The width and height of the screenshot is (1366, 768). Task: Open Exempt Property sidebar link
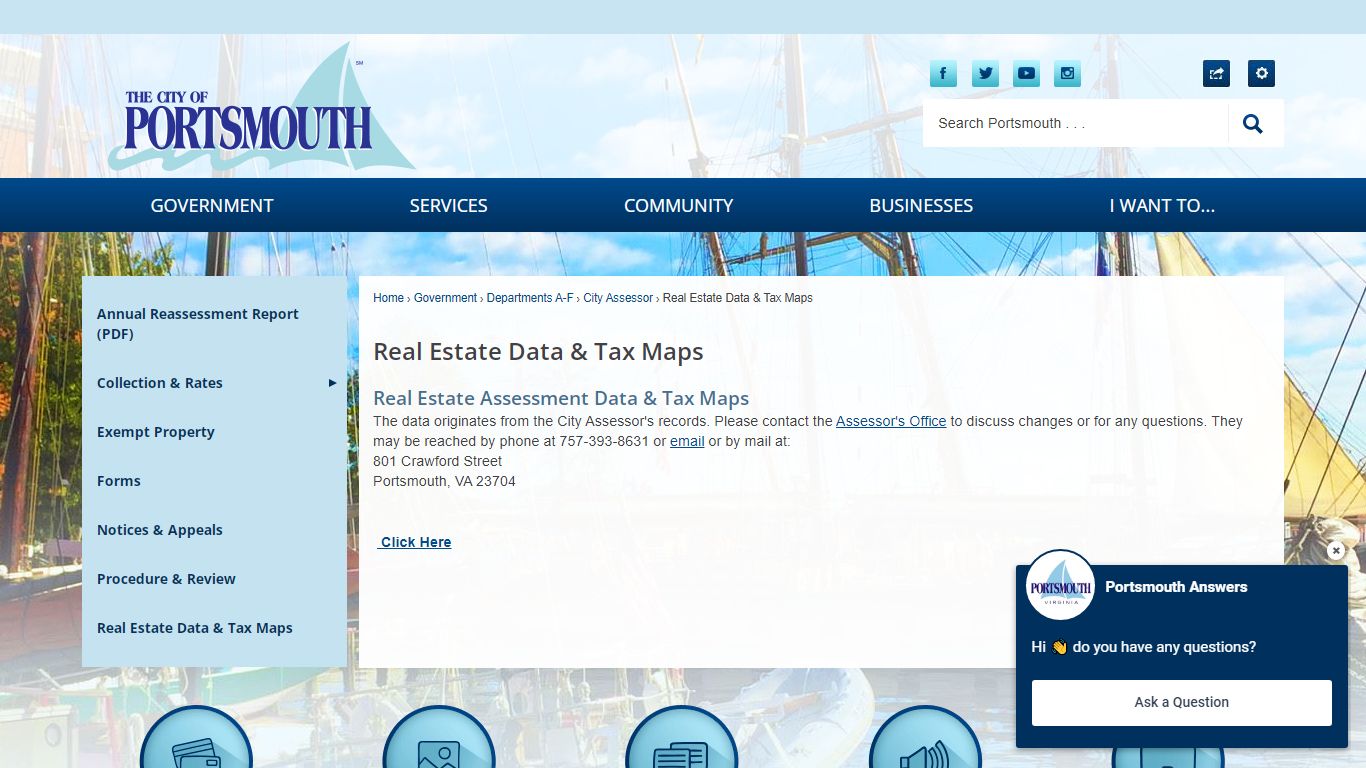156,432
